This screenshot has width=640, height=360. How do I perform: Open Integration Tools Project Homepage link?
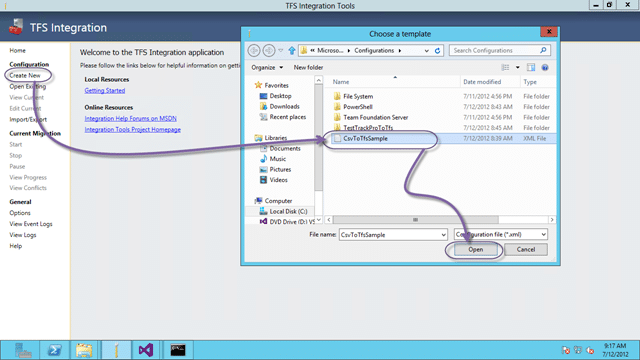(x=133, y=129)
